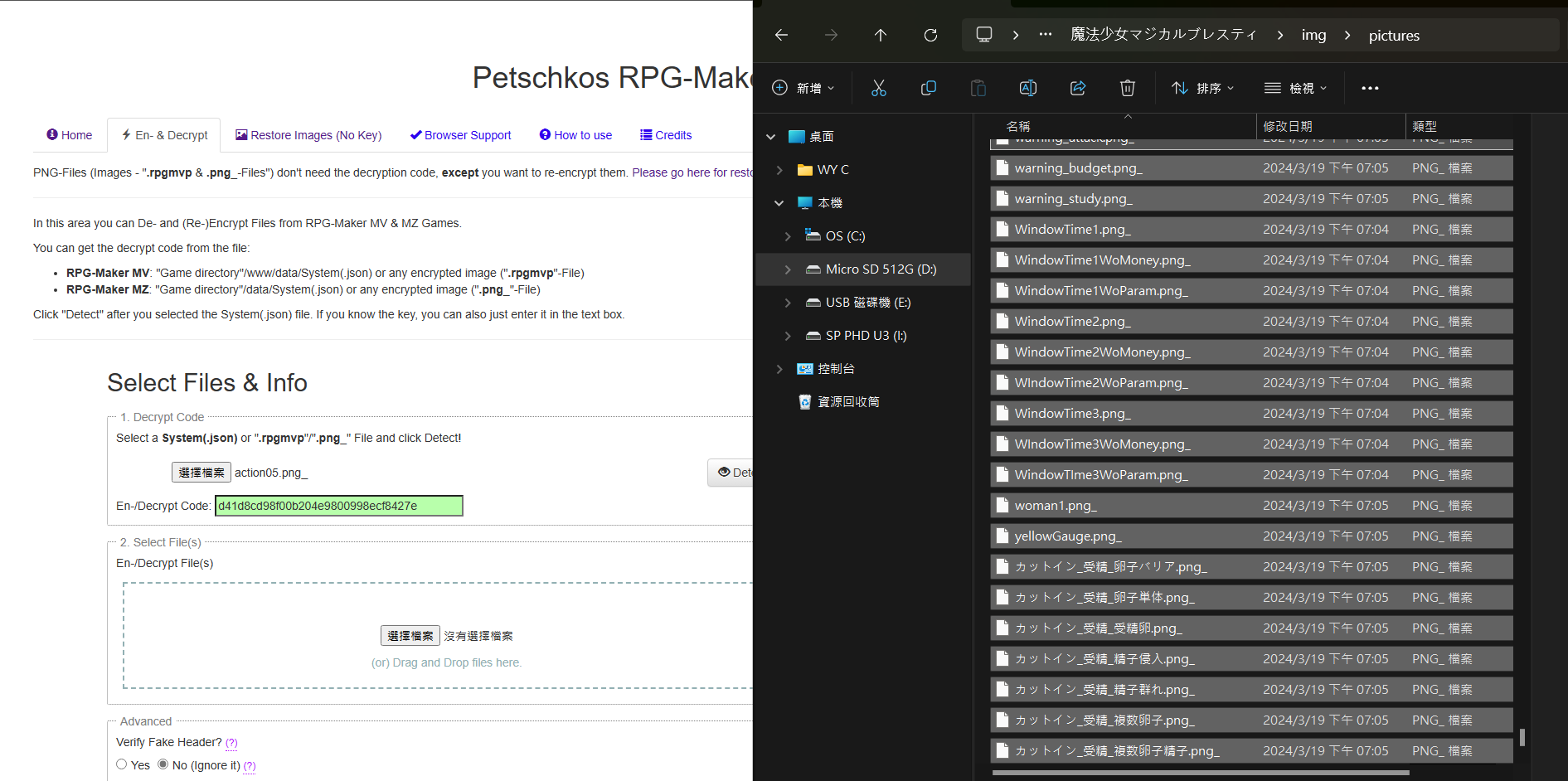The width and height of the screenshot is (1568, 781).
Task: Select No (Ignore it) radio button
Action: pyautogui.click(x=163, y=764)
